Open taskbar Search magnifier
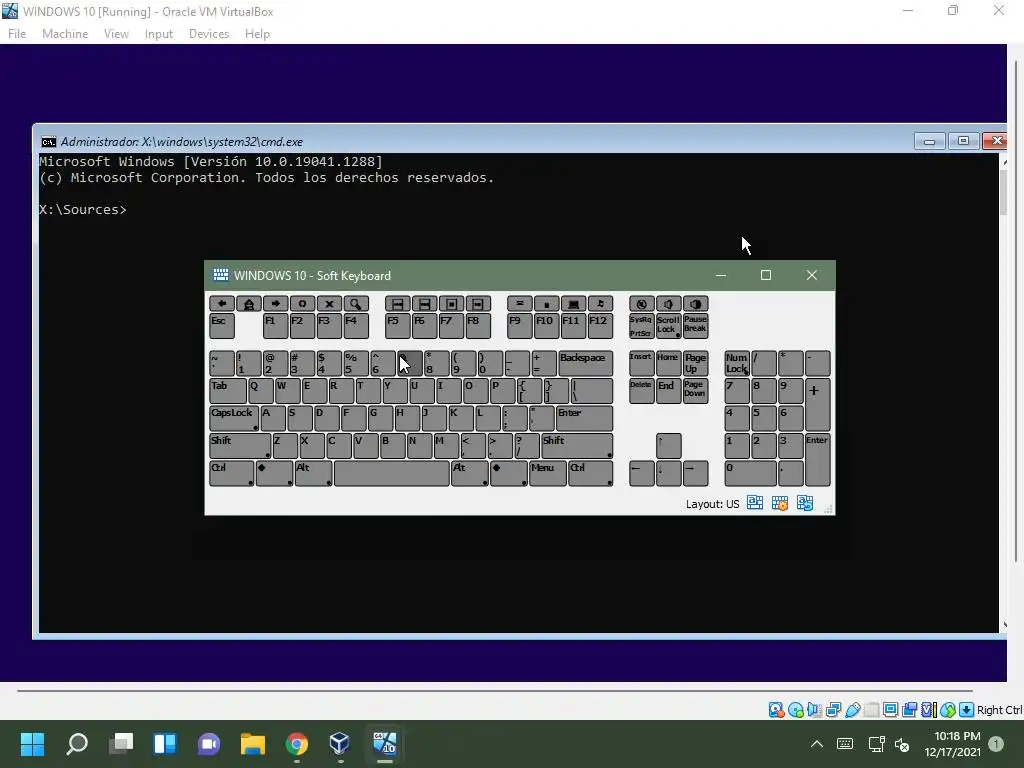The width and height of the screenshot is (1024, 768). pos(77,744)
